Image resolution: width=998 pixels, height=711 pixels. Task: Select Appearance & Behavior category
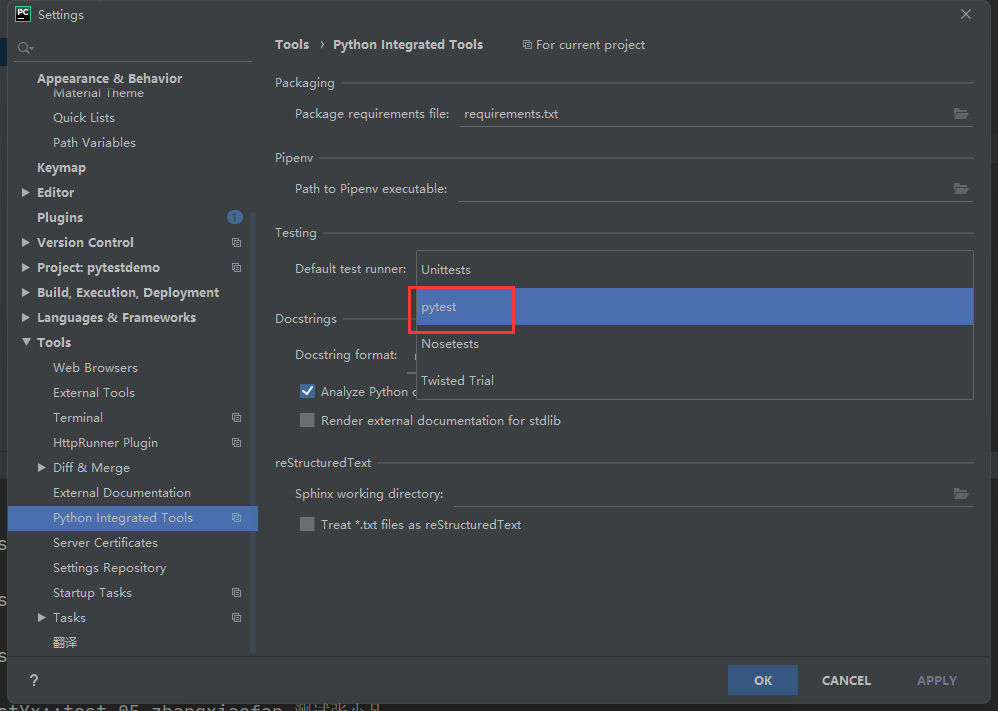point(109,78)
